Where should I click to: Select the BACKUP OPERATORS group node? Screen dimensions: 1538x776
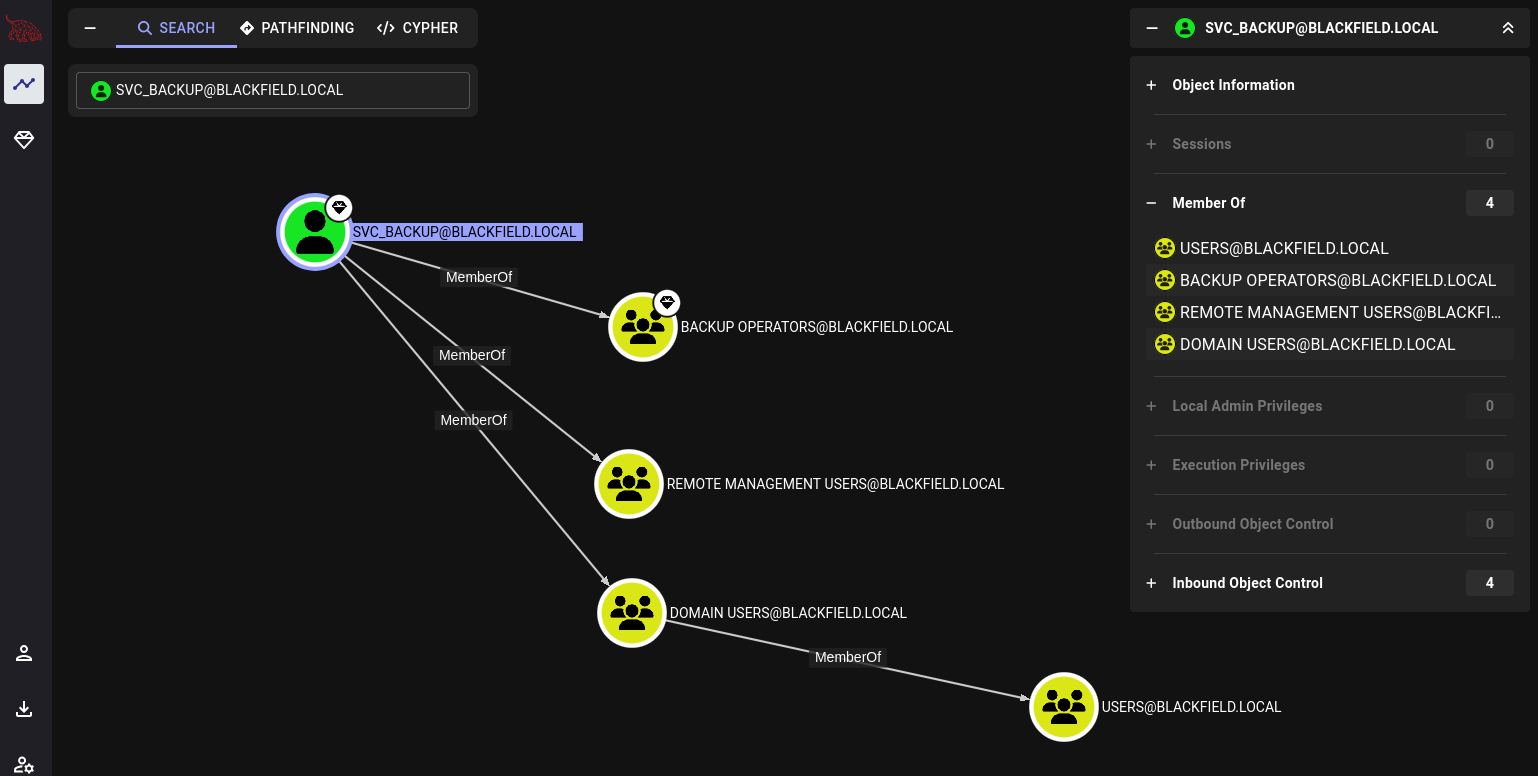click(643, 327)
